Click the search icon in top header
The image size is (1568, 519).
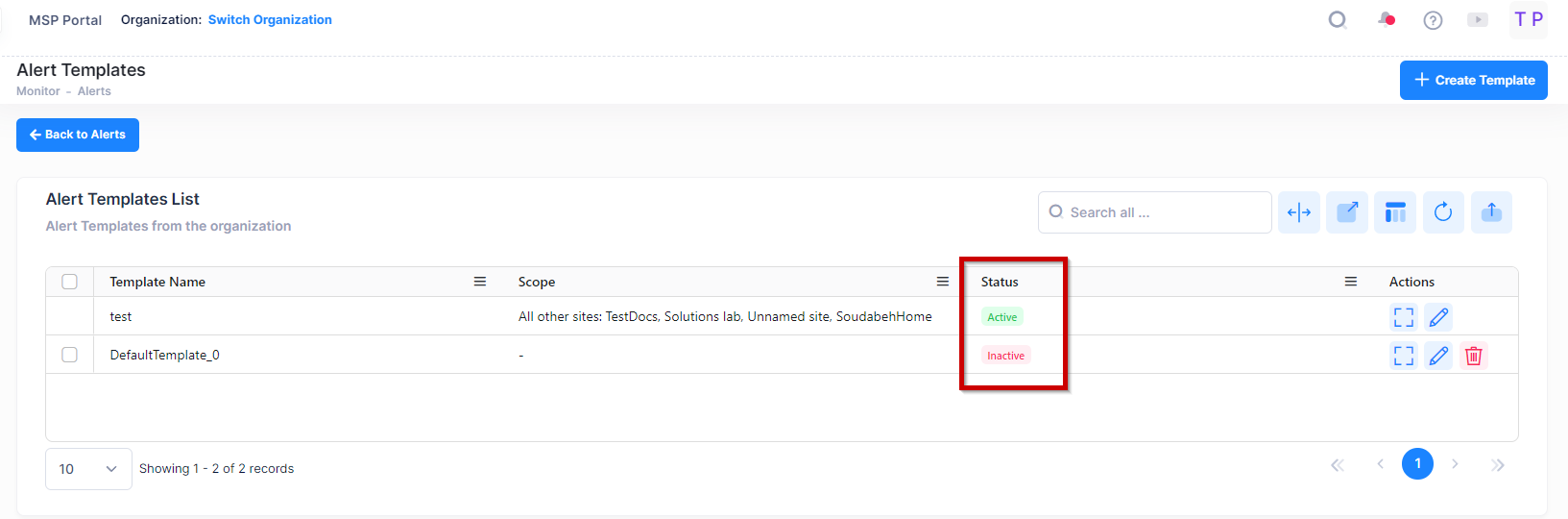point(1337,20)
